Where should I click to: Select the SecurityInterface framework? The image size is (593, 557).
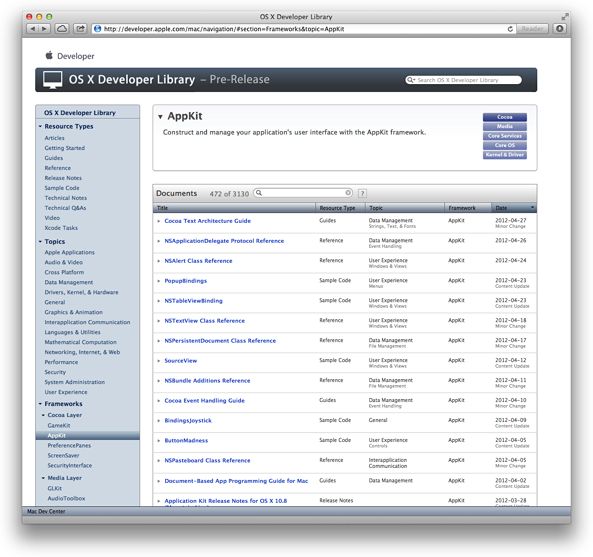click(70, 465)
